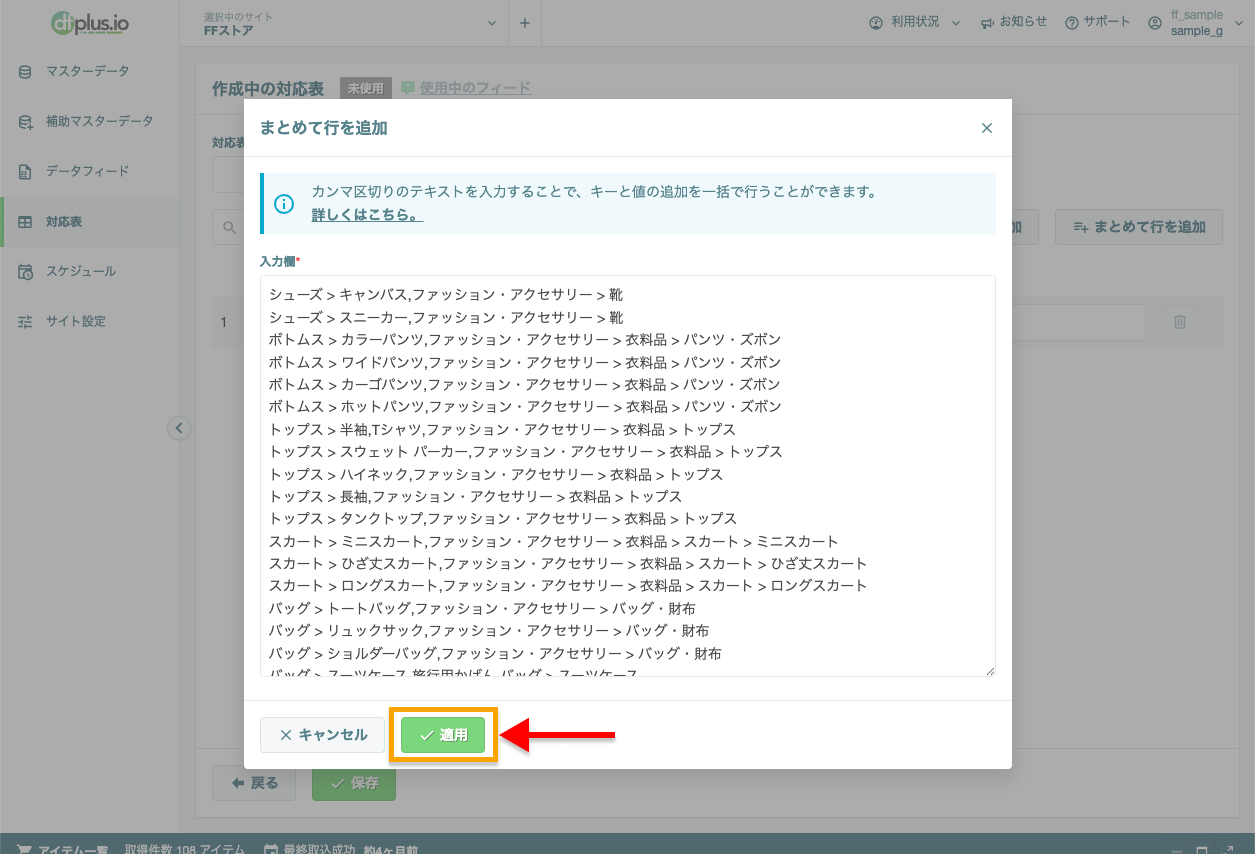
Task: Click the 適用 button
Action: [x=443, y=735]
